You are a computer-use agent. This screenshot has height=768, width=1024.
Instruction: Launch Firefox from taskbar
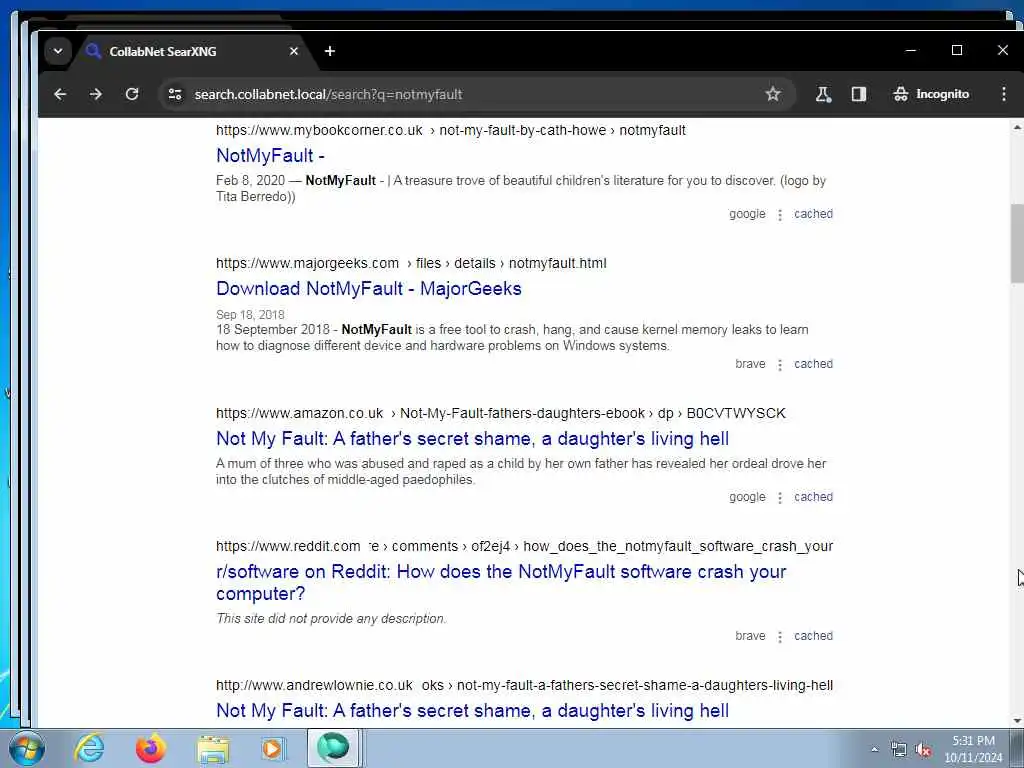[x=150, y=749]
